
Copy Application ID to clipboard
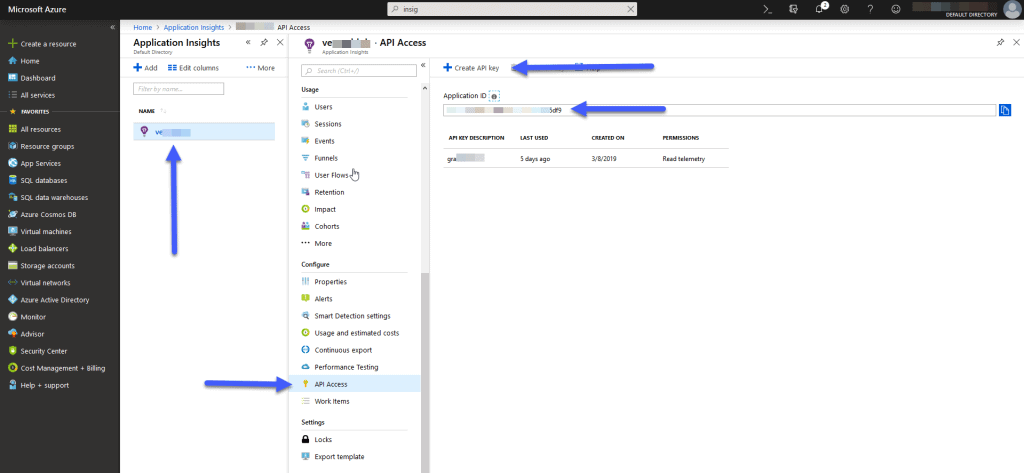1005,110
